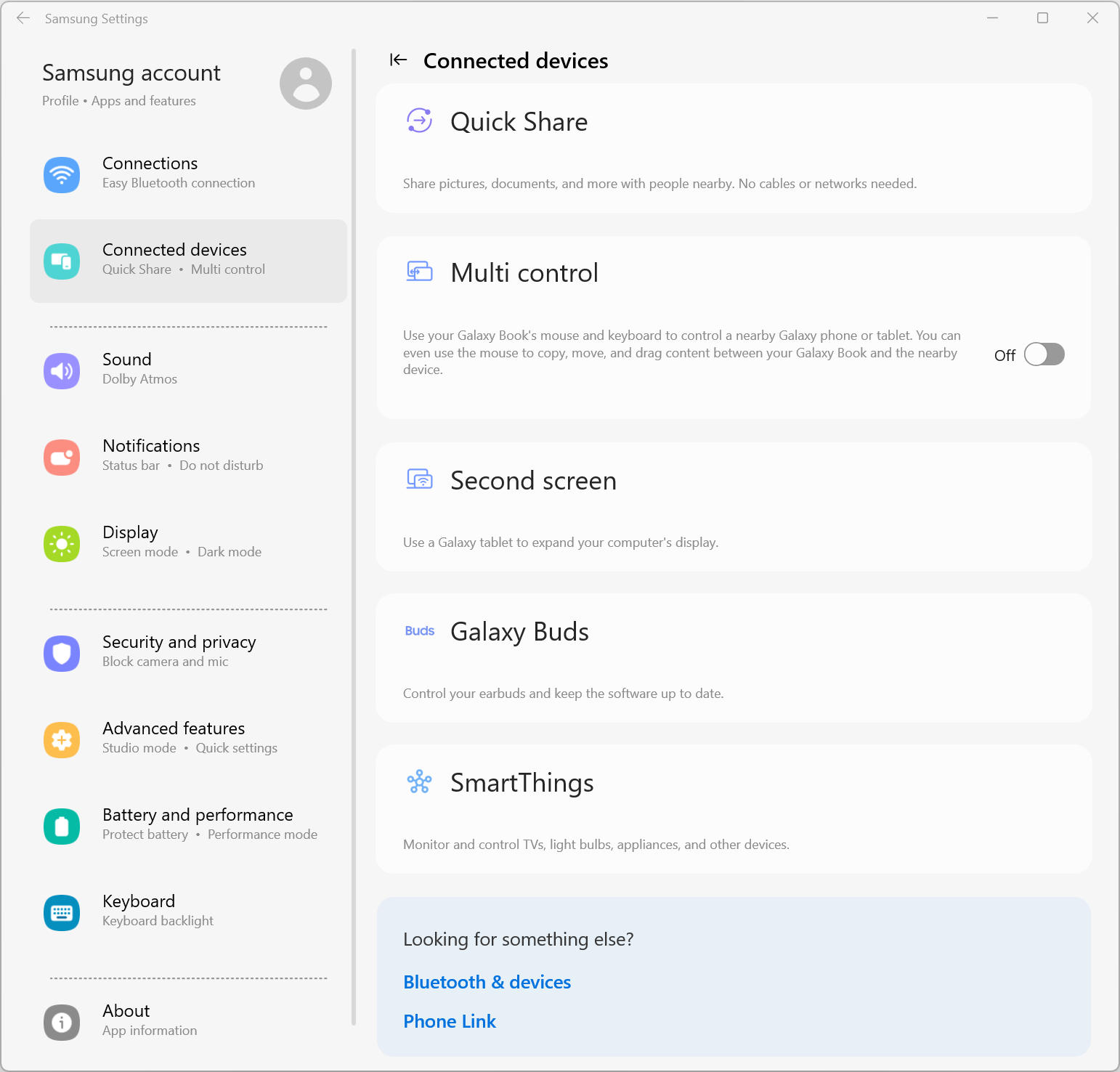Click the Sound speaker icon
This screenshot has height=1072, width=1120.
(62, 371)
